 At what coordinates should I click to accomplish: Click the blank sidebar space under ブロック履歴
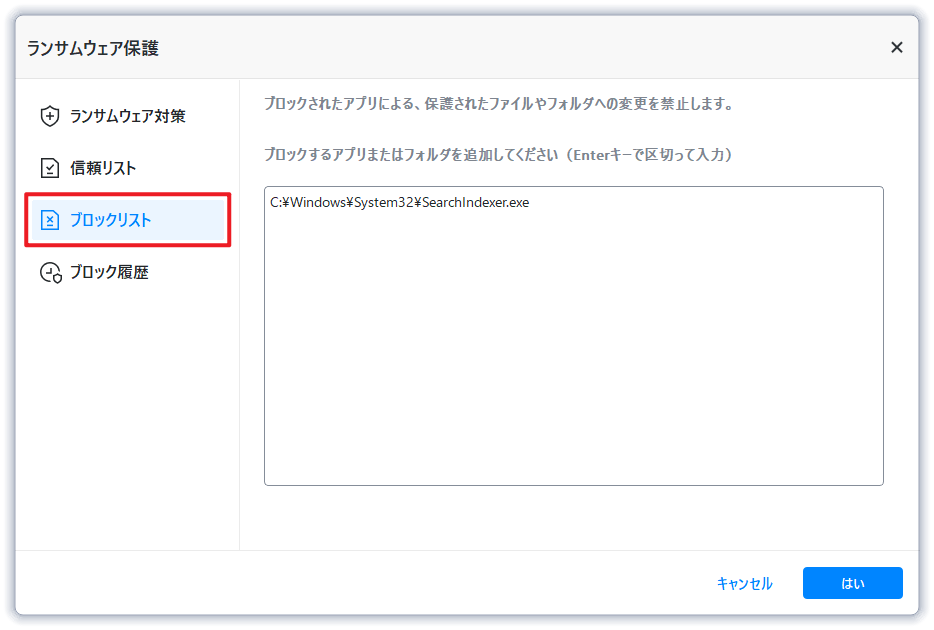click(x=127, y=417)
